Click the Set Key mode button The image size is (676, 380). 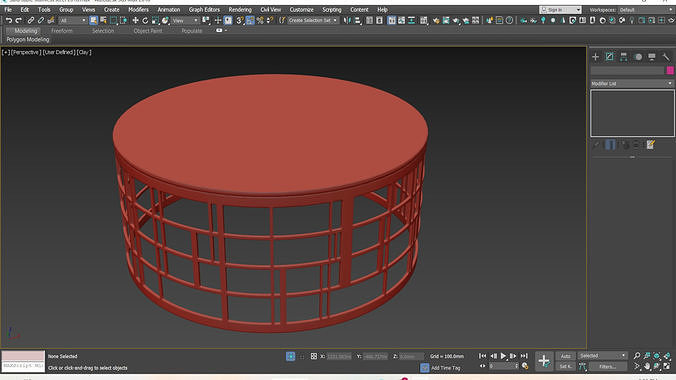point(566,367)
